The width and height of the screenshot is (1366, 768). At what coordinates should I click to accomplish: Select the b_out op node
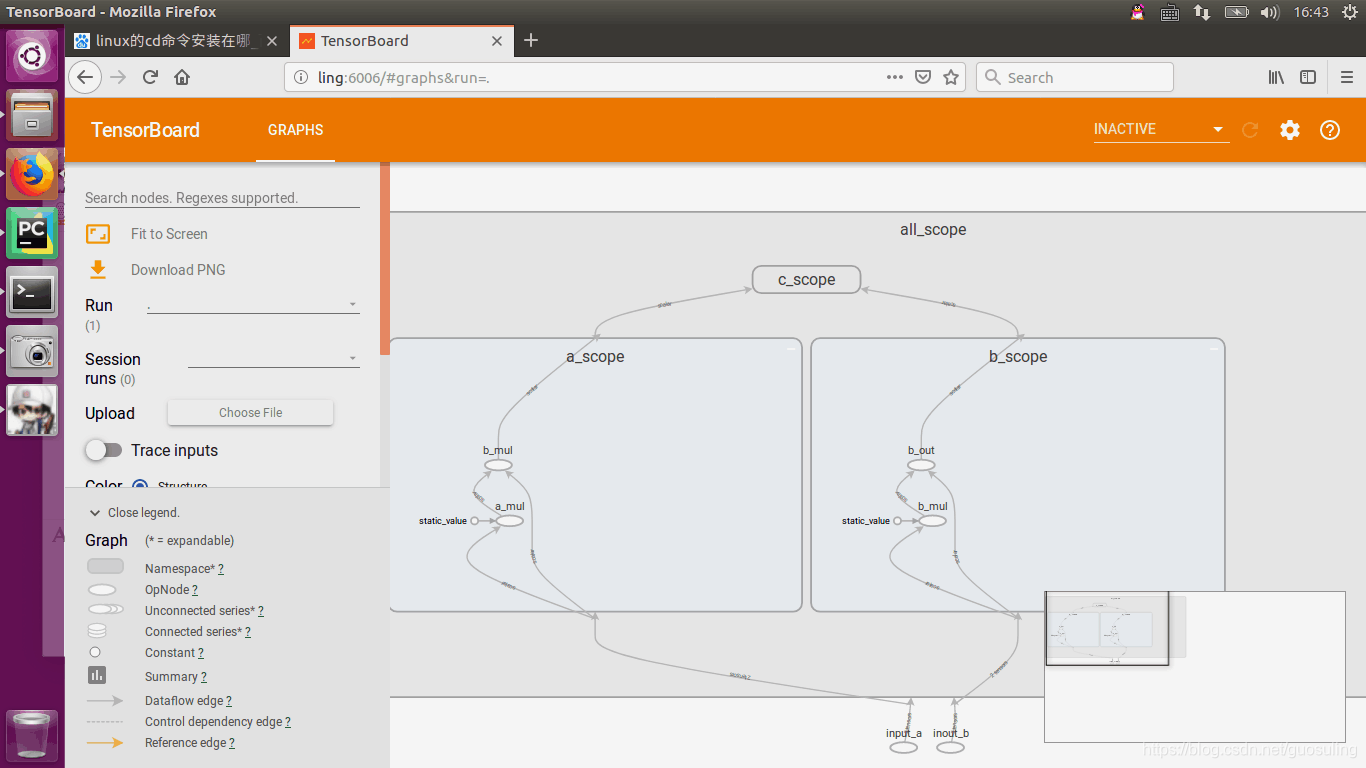point(921,465)
